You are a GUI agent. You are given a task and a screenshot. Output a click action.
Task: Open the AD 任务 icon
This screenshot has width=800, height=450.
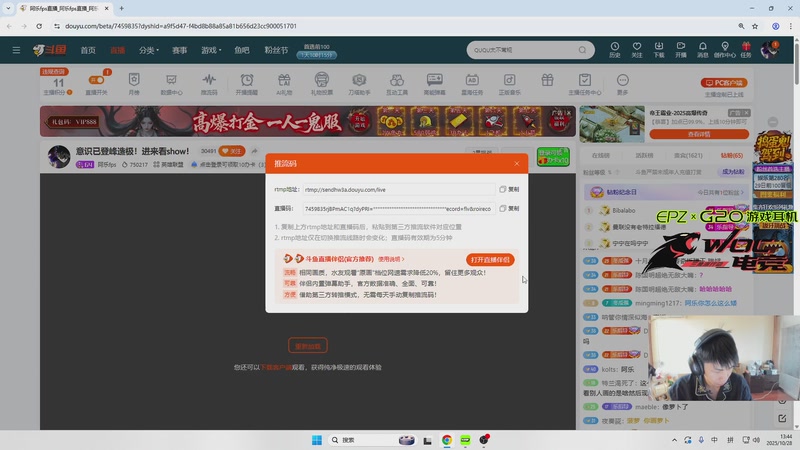click(472, 84)
